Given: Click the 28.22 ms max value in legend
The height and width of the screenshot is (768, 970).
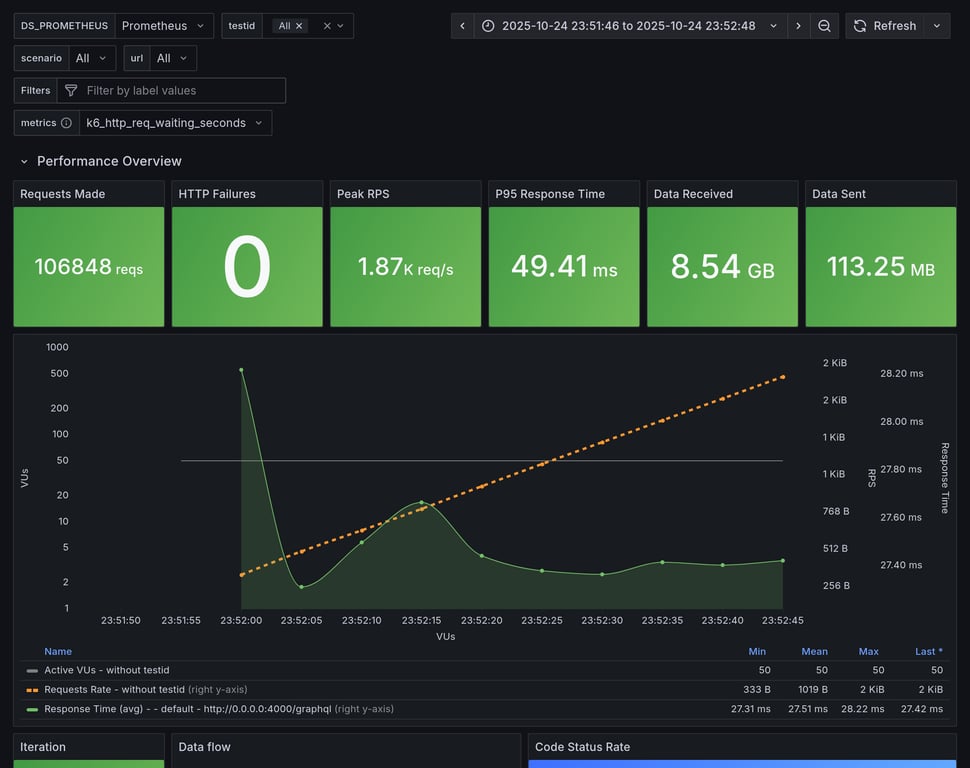Looking at the screenshot, I should point(862,709).
